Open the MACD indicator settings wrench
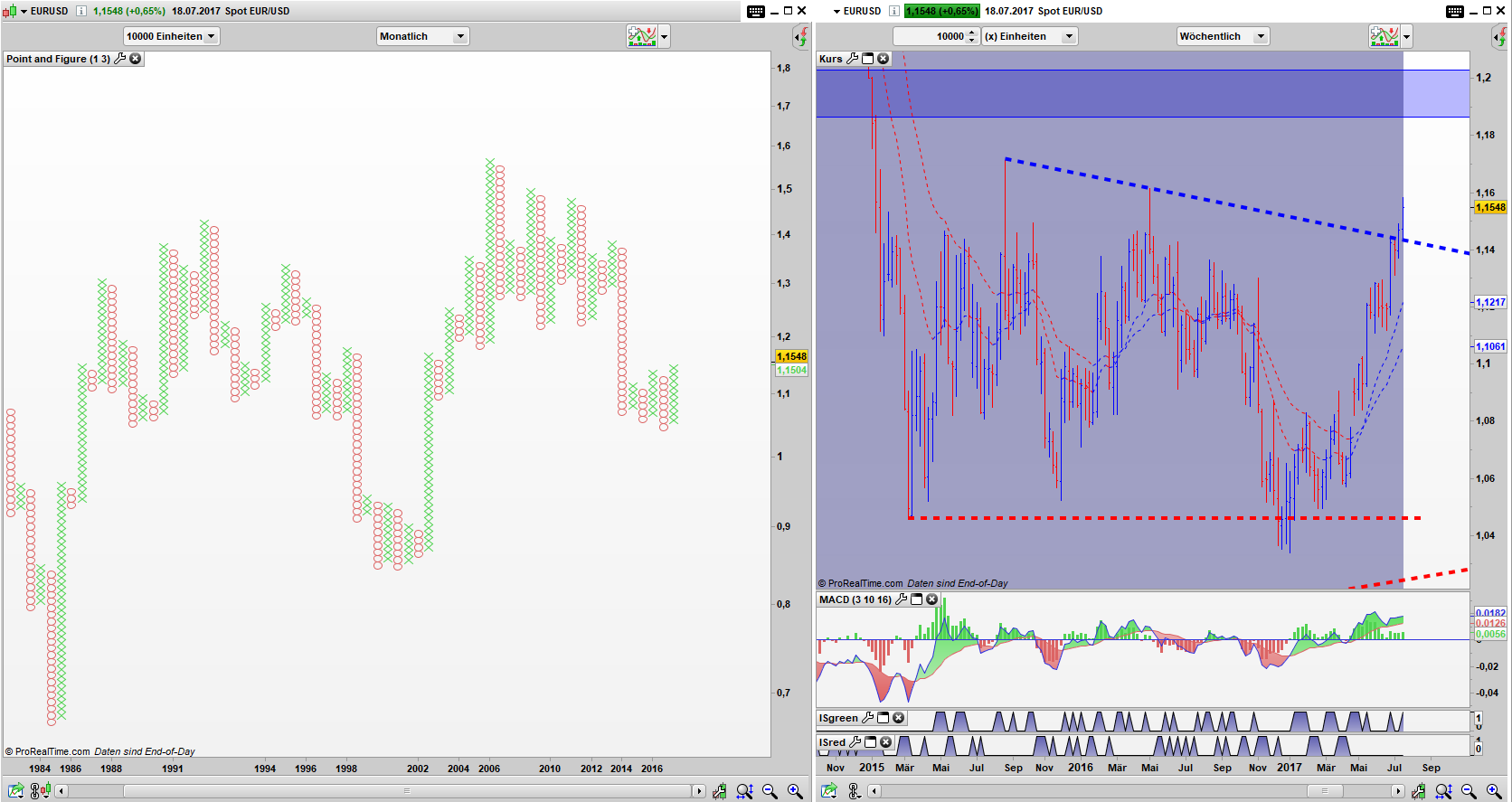This screenshot has width=1512, height=802. coord(901,599)
